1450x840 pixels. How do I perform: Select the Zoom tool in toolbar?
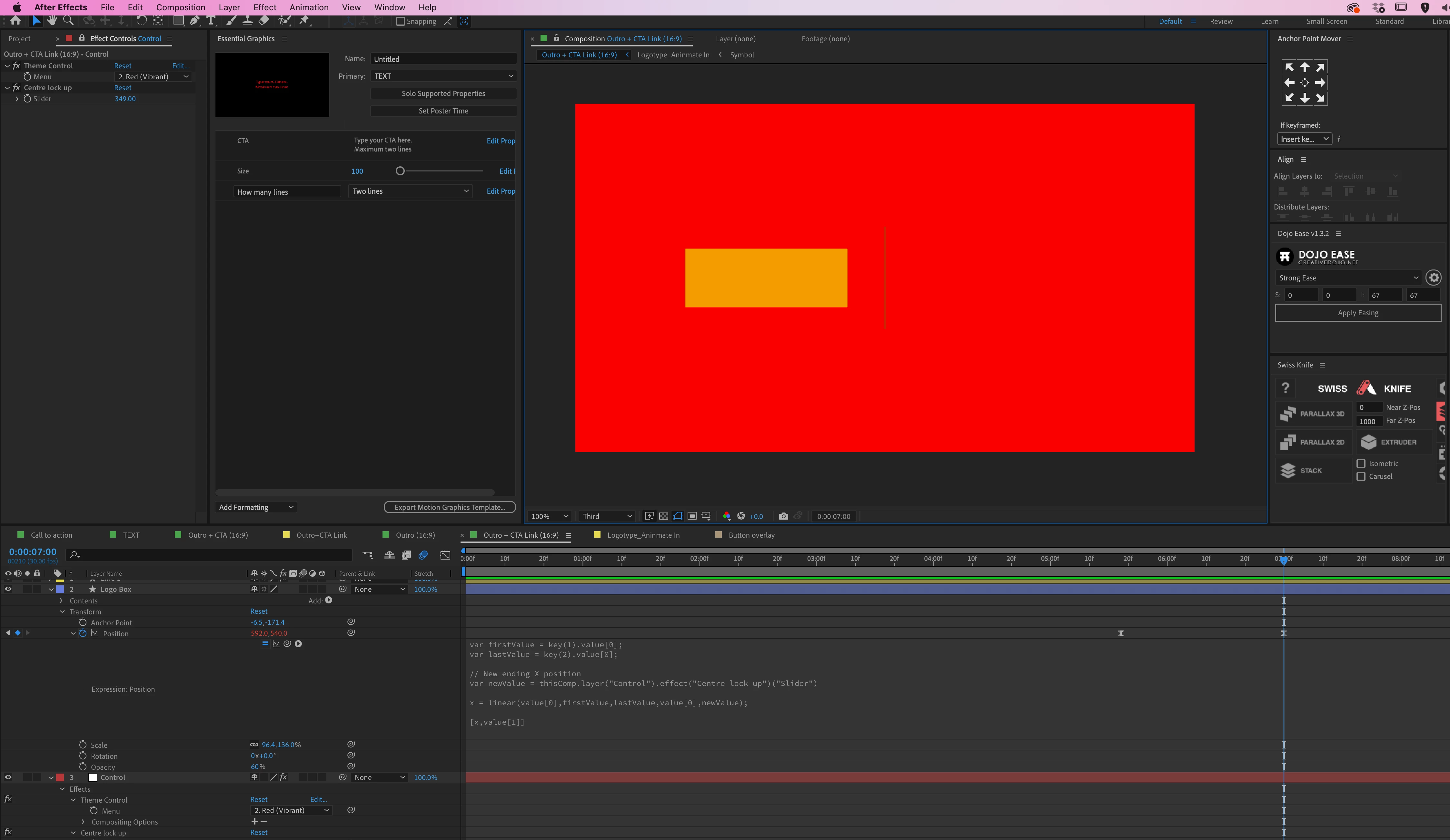coord(68,21)
